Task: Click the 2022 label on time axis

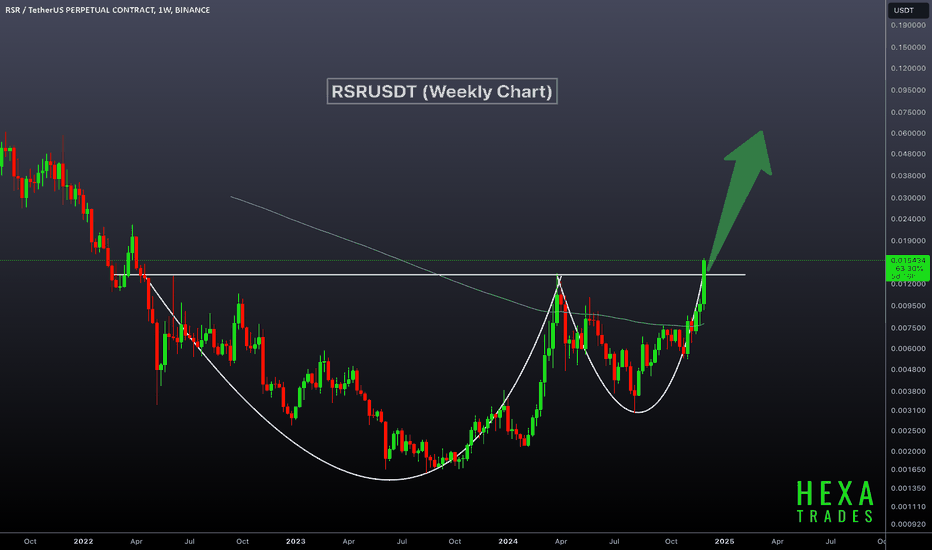Action: coord(83,541)
